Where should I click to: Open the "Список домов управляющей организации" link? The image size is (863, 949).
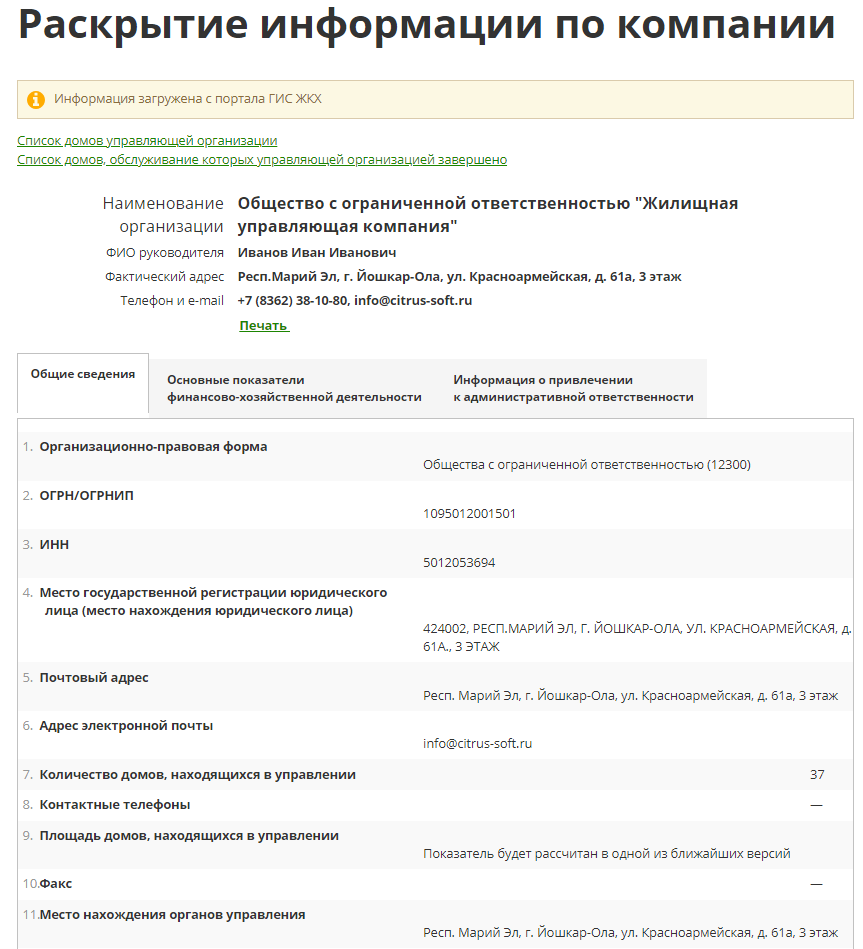pos(147,141)
